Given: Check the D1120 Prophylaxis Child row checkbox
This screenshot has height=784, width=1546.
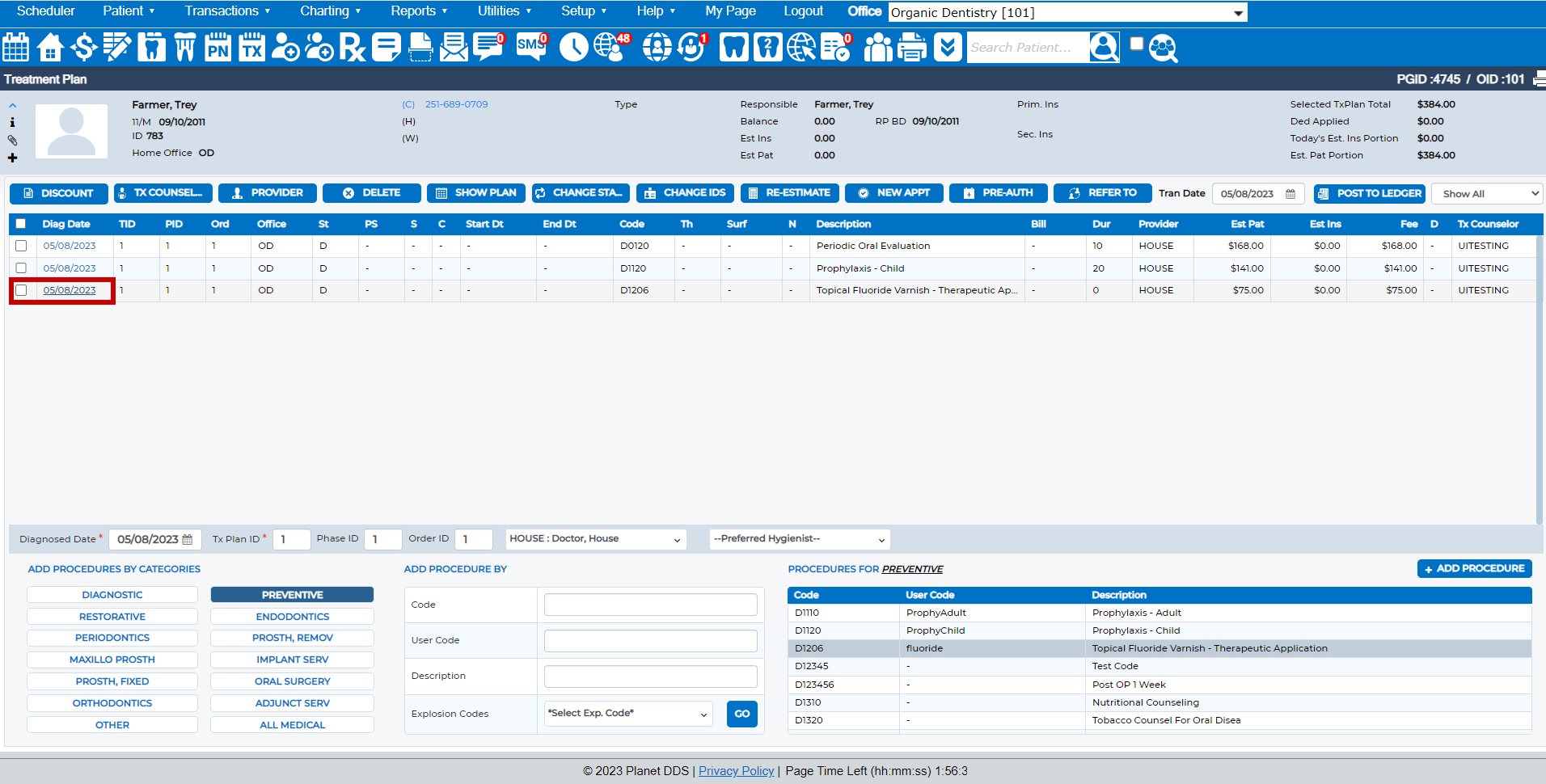Looking at the screenshot, I should 21,268.
